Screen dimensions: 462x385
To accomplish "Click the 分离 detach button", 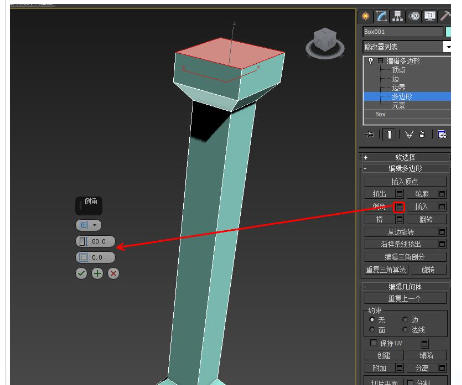I will (x=422, y=368).
